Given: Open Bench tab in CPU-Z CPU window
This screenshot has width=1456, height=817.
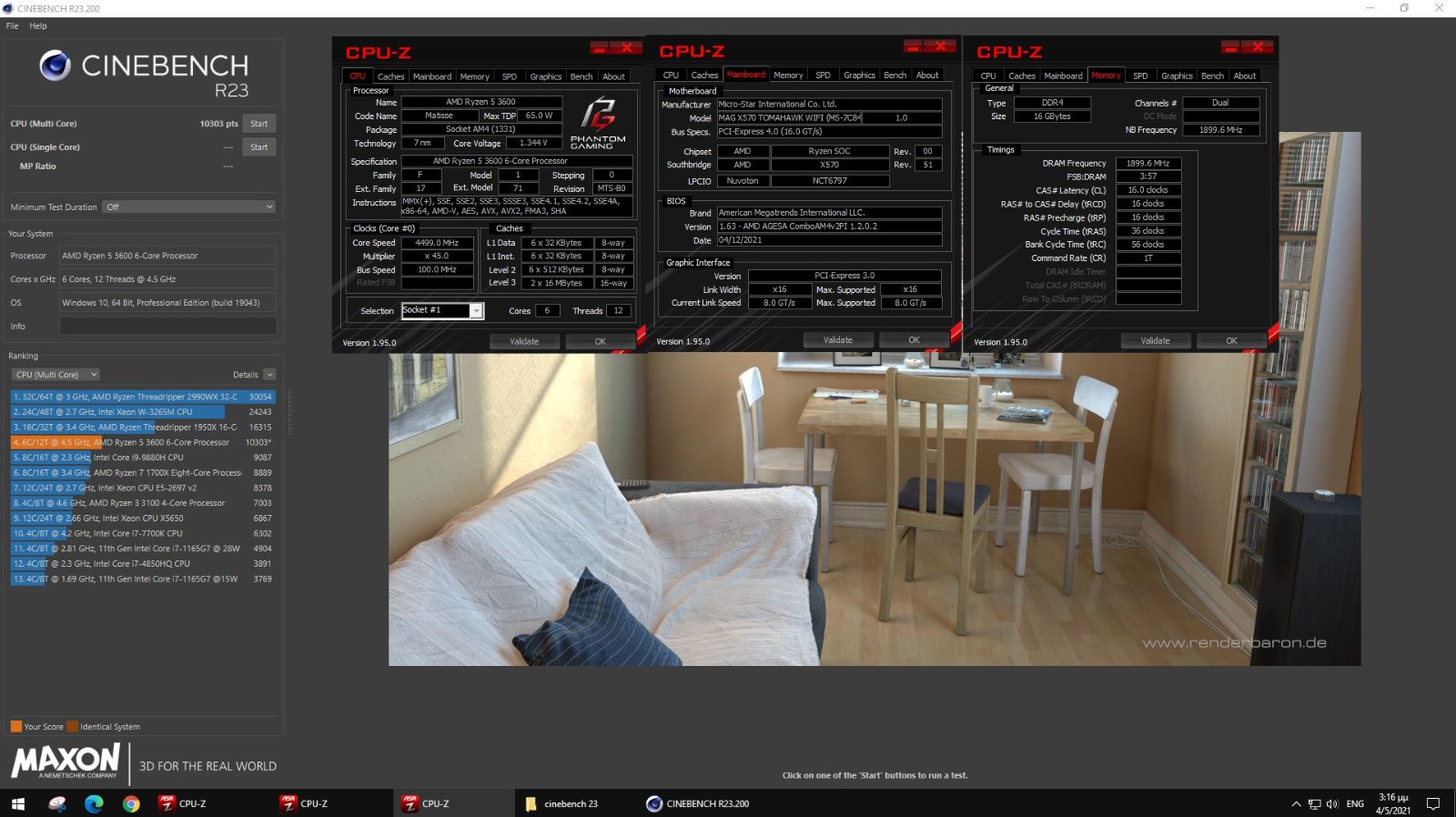Looking at the screenshot, I should [x=581, y=76].
